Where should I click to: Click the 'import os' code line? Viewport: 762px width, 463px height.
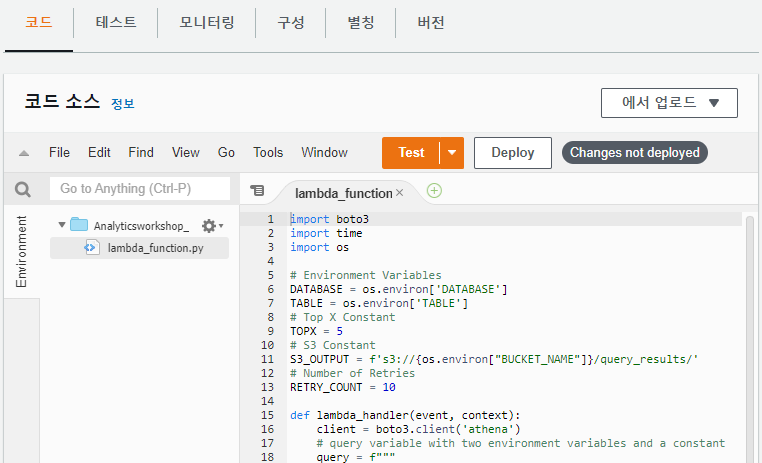[x=319, y=247]
